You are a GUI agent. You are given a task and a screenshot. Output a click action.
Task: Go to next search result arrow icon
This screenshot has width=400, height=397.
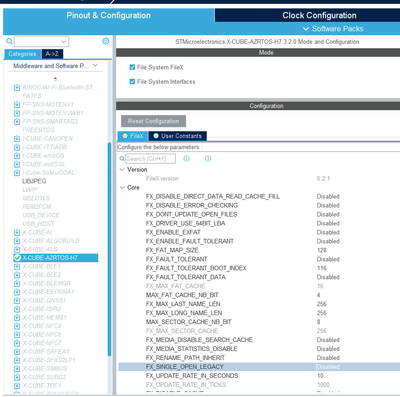(x=208, y=159)
